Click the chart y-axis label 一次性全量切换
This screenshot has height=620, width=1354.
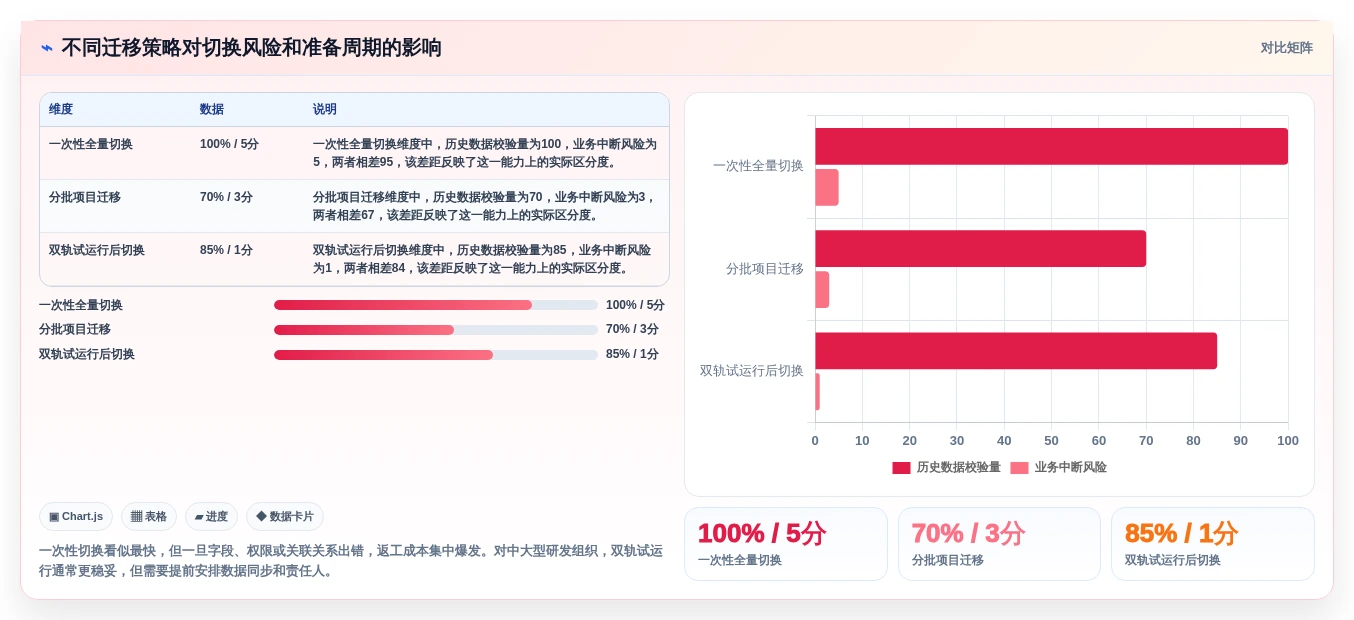758,166
